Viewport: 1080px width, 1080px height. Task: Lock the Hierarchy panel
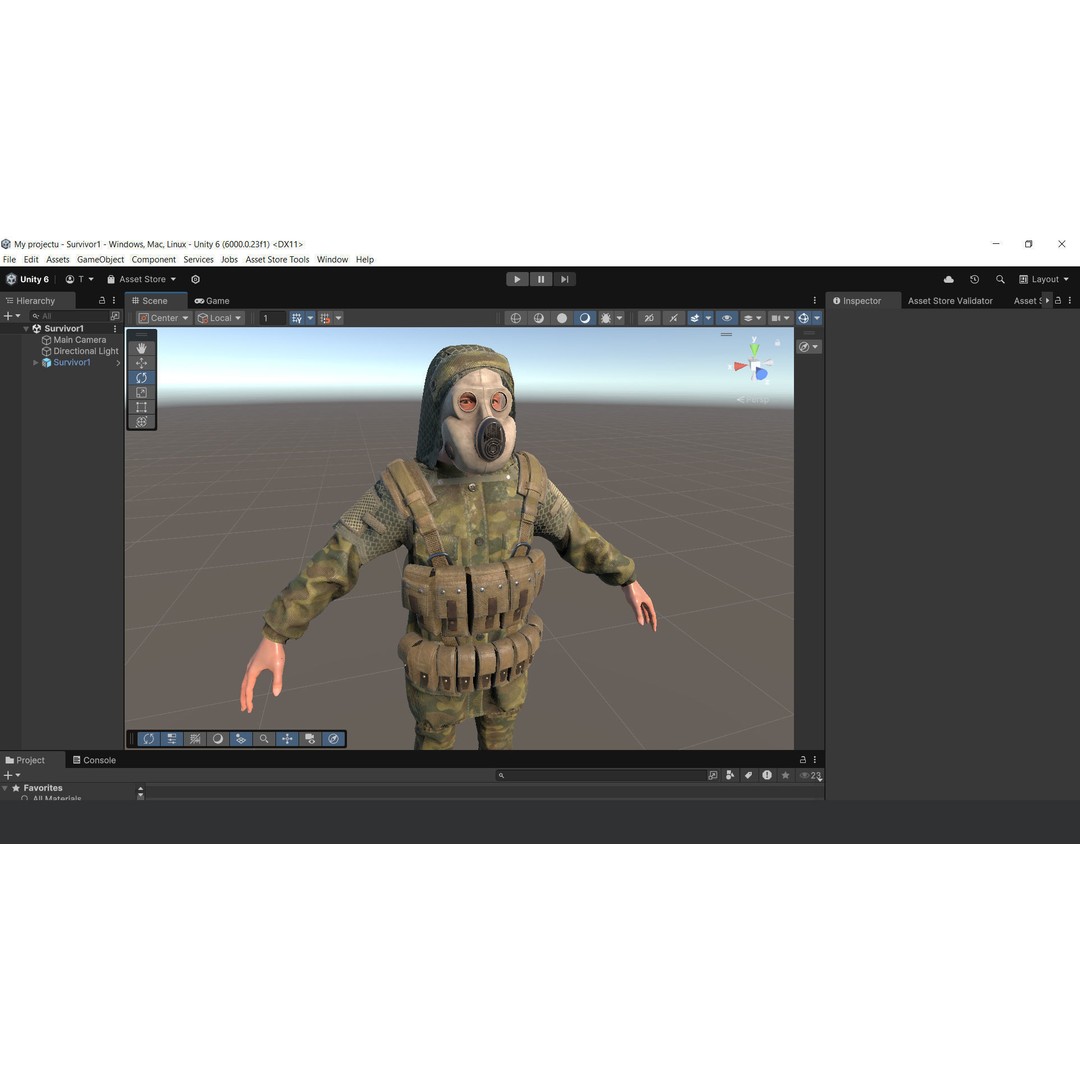(102, 300)
